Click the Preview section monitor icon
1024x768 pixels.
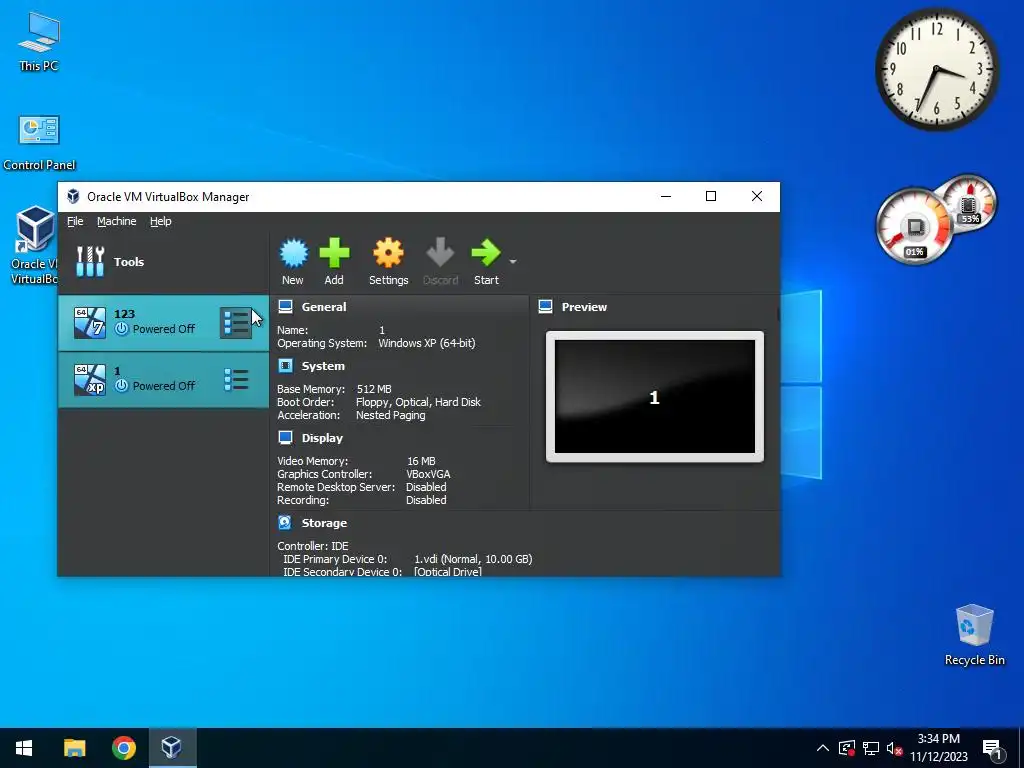click(x=546, y=306)
